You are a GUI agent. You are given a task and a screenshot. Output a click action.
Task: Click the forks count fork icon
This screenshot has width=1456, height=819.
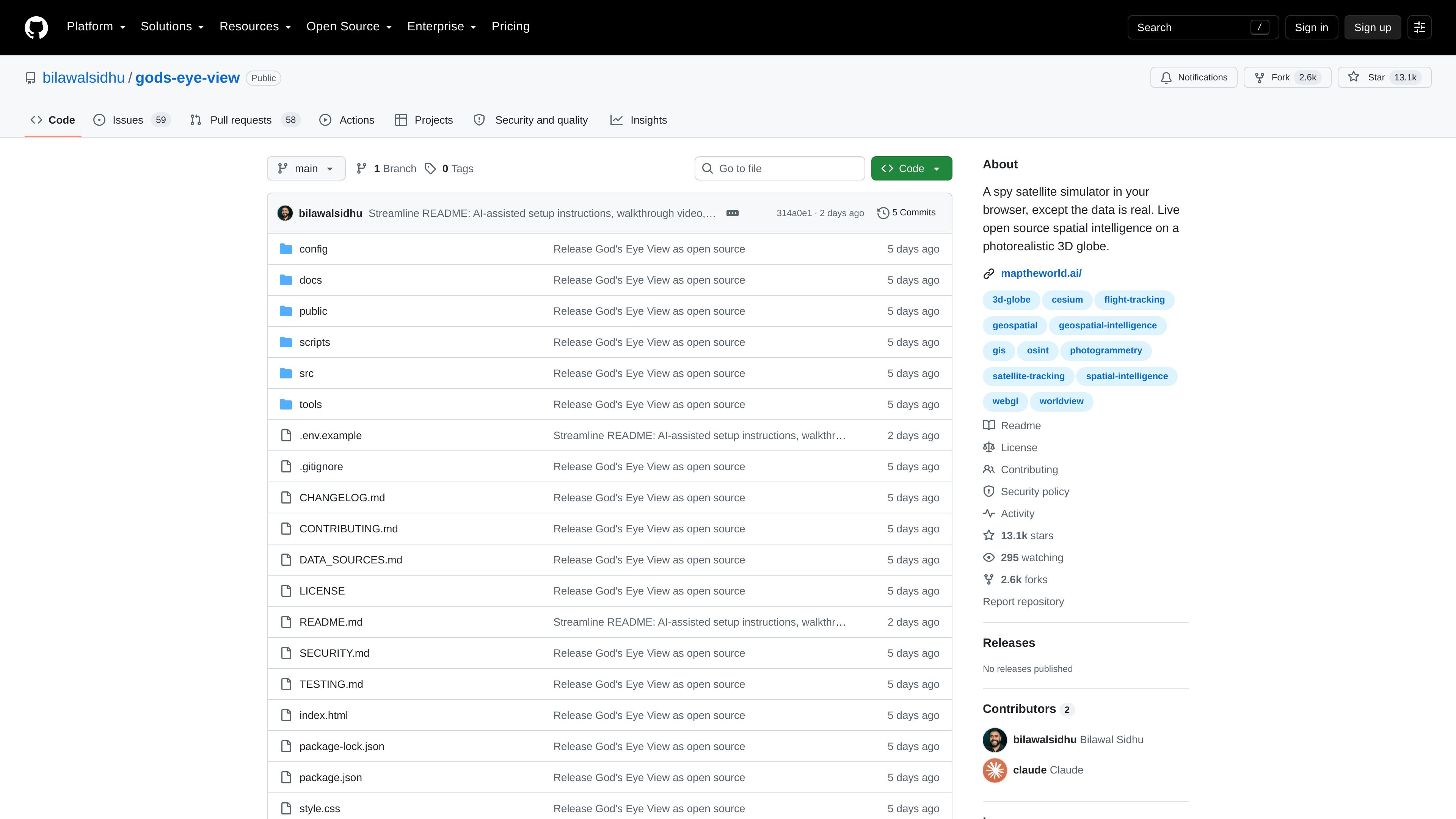(988, 579)
